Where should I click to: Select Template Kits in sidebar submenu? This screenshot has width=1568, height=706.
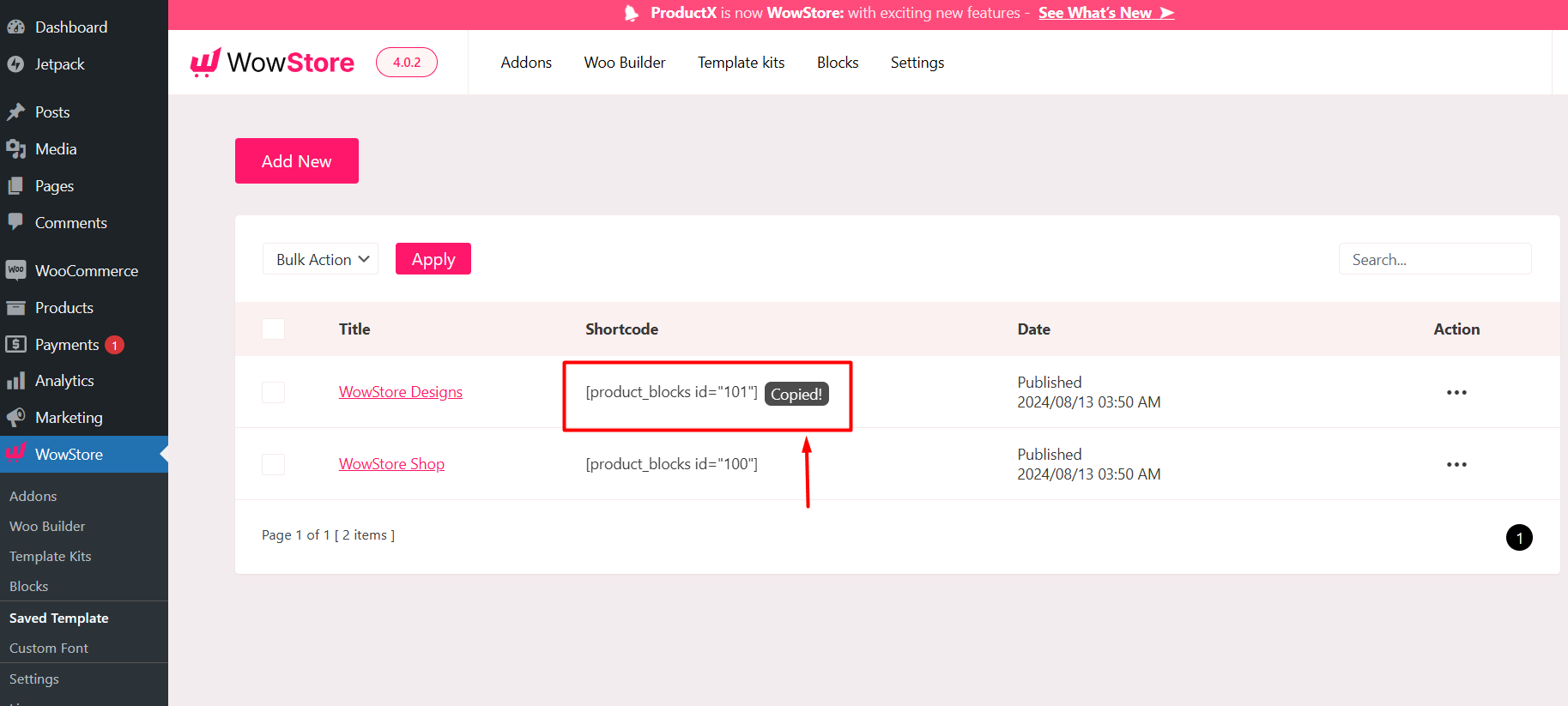coord(51,556)
